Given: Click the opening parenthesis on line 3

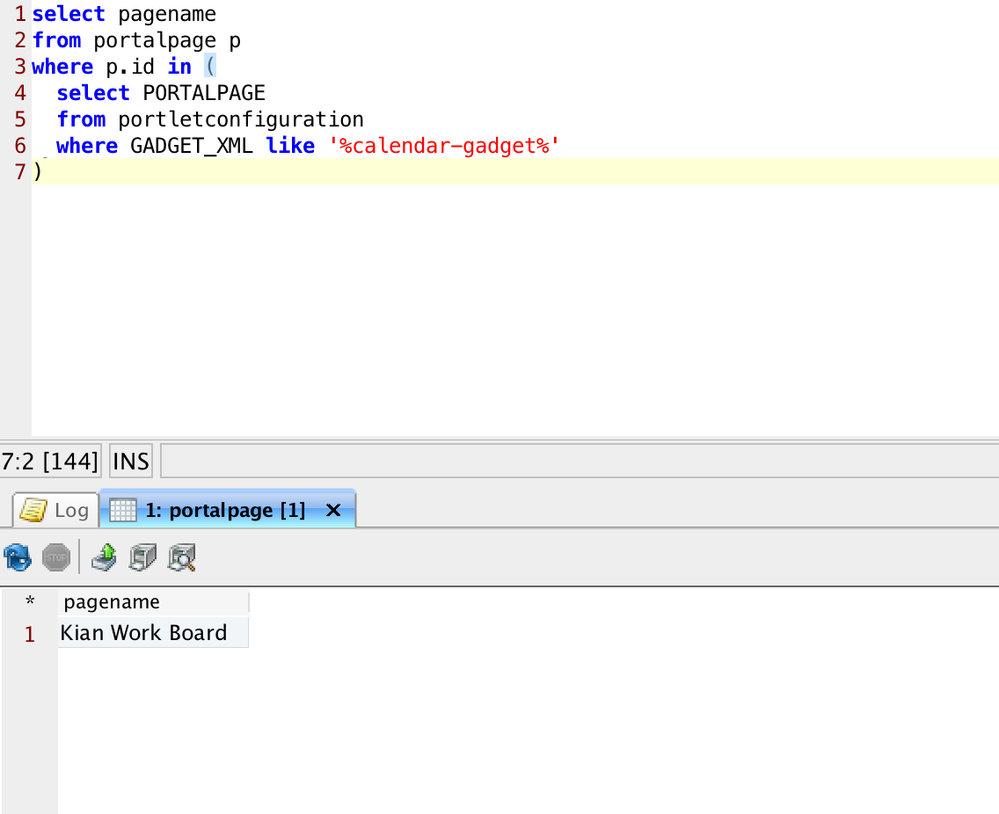Looking at the screenshot, I should click(210, 66).
